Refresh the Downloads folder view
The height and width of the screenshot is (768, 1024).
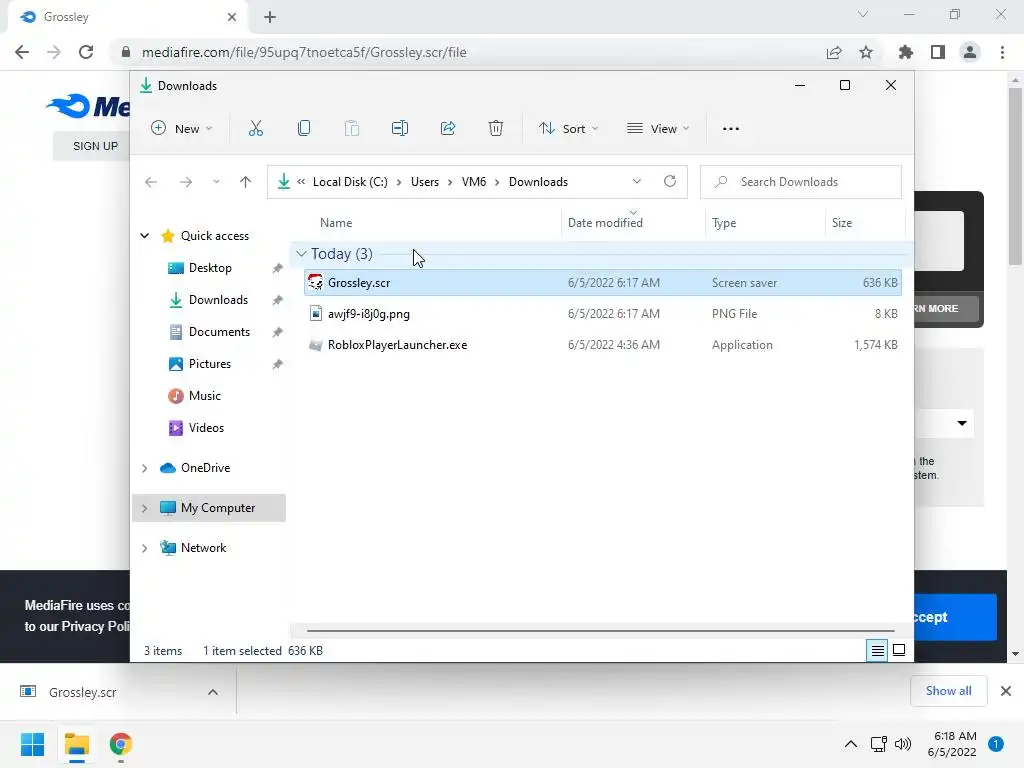click(670, 182)
